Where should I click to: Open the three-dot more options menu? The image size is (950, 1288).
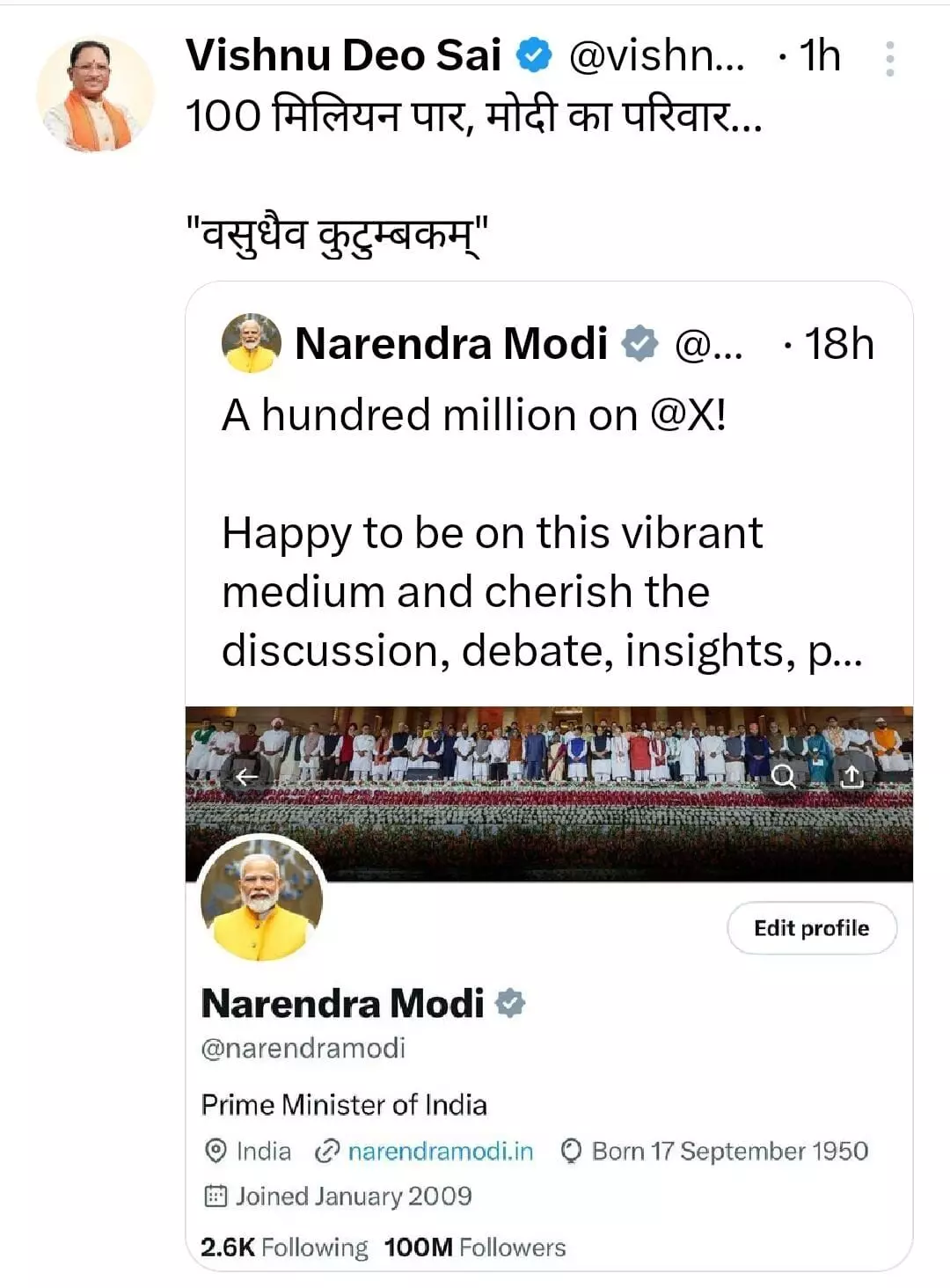point(889,59)
